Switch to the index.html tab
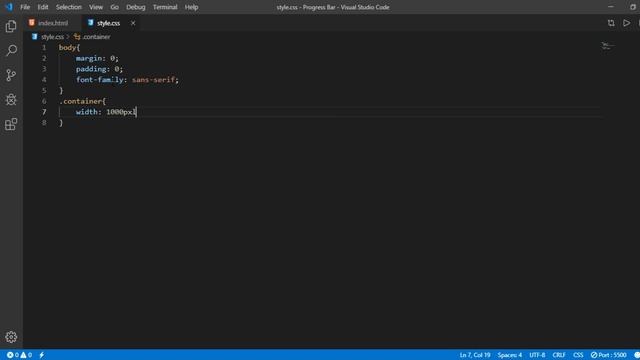Screen dimensions: 640x360 pyautogui.click(x=53, y=23)
